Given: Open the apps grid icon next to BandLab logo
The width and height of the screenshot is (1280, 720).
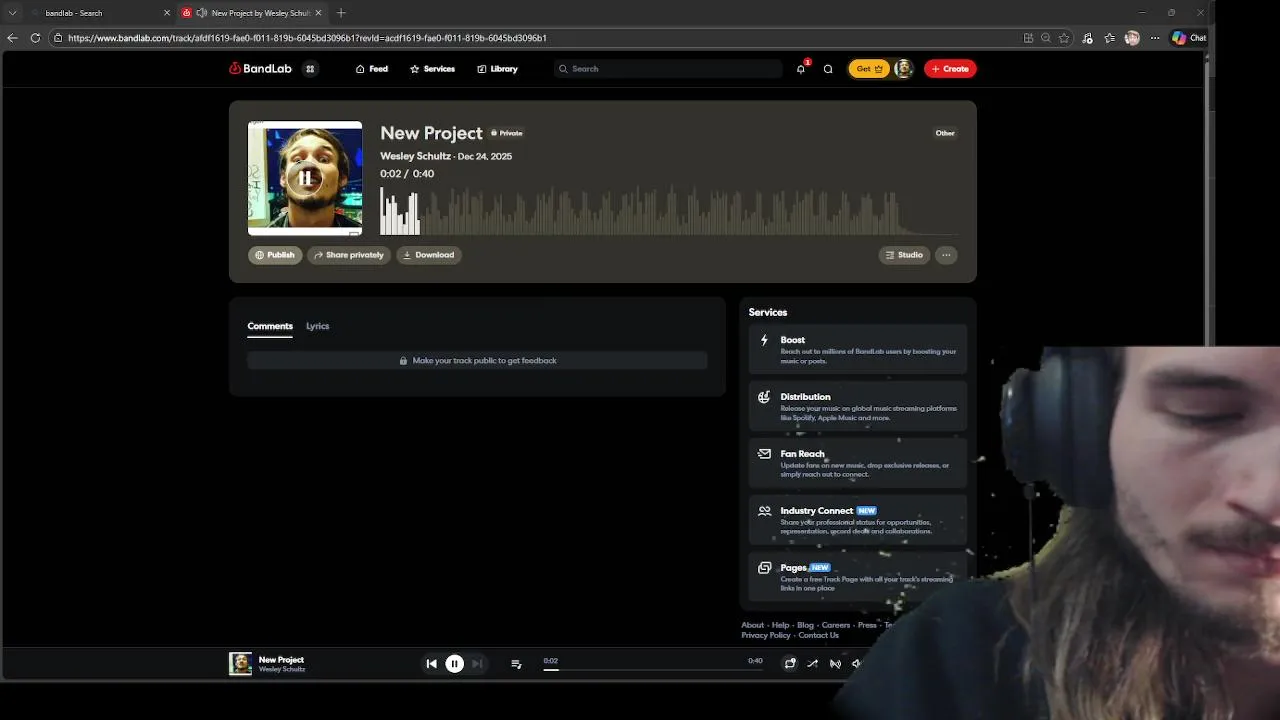Looking at the screenshot, I should (x=310, y=69).
